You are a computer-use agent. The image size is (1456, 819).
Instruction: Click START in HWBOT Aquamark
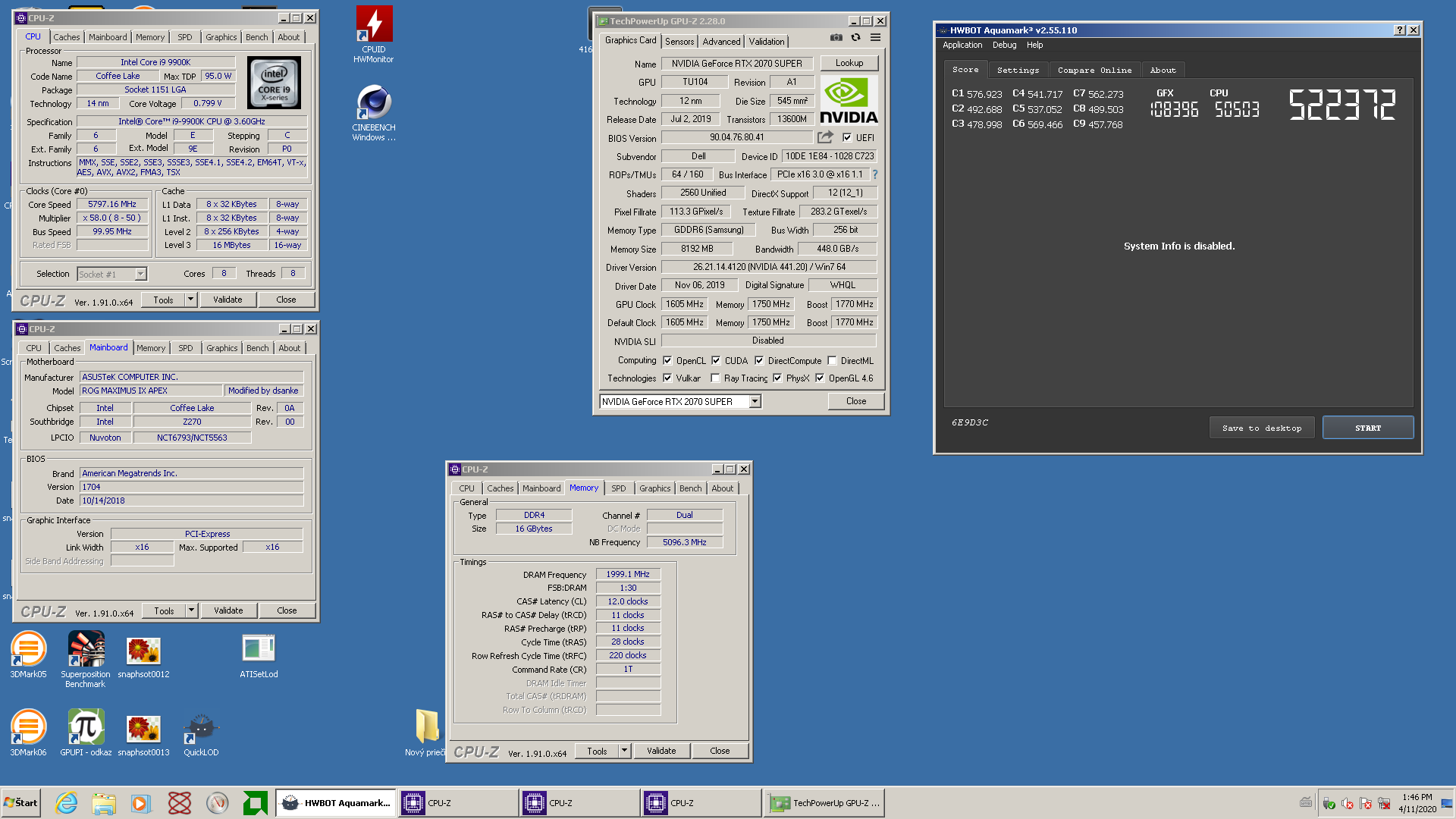[1368, 428]
